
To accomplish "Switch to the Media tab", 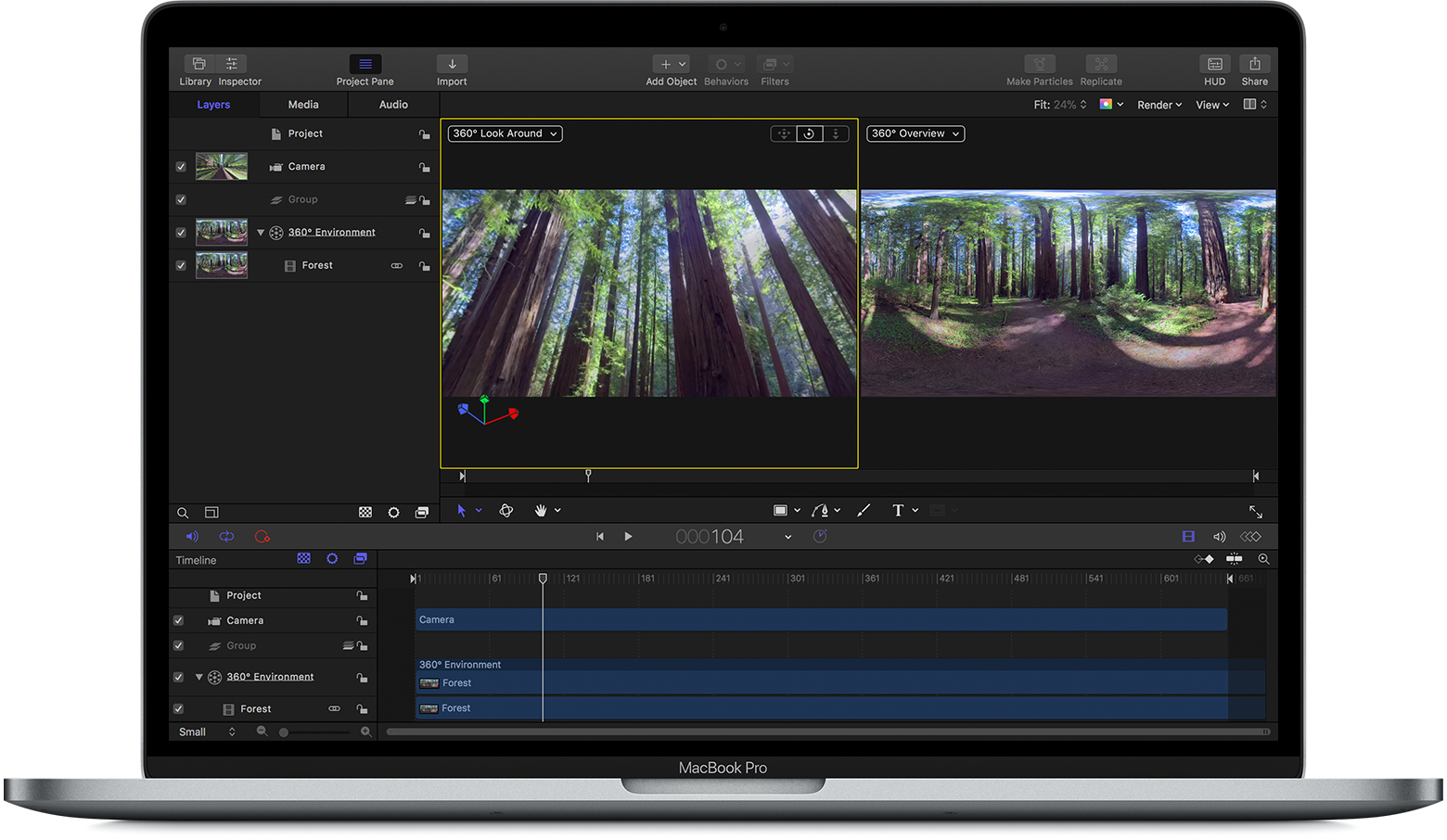I will point(302,104).
